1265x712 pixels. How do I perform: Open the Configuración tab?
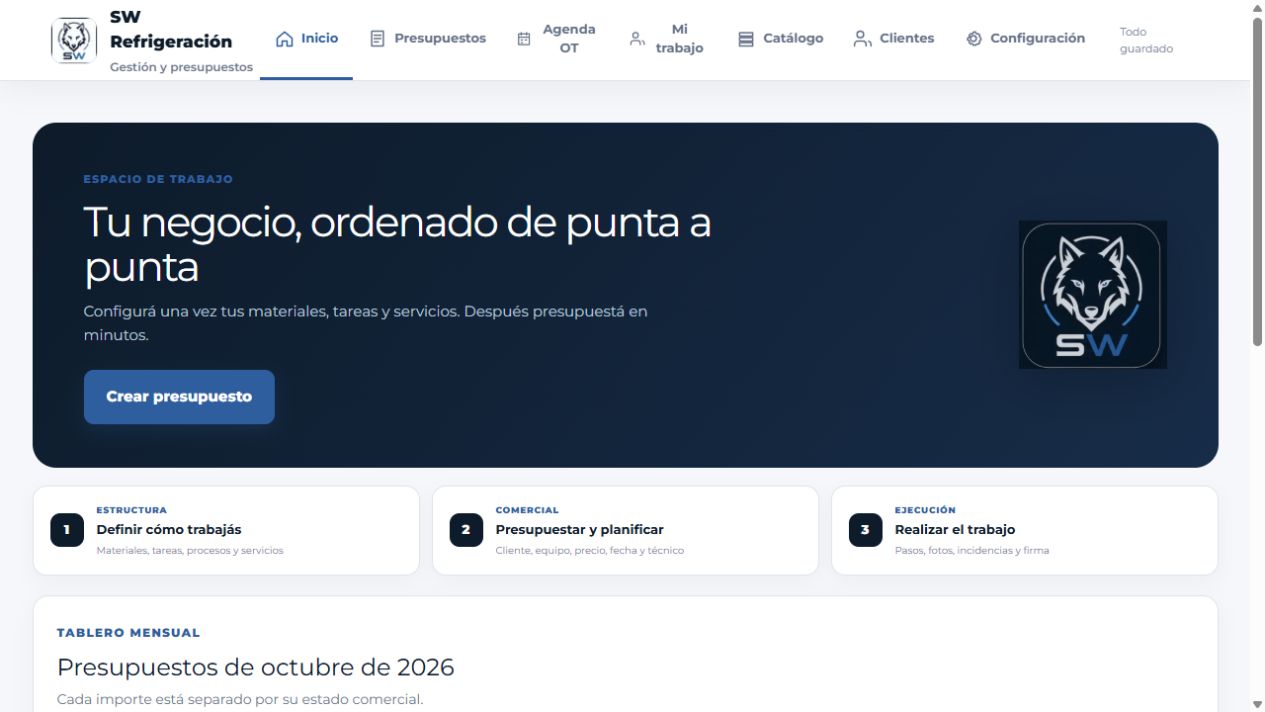1025,39
